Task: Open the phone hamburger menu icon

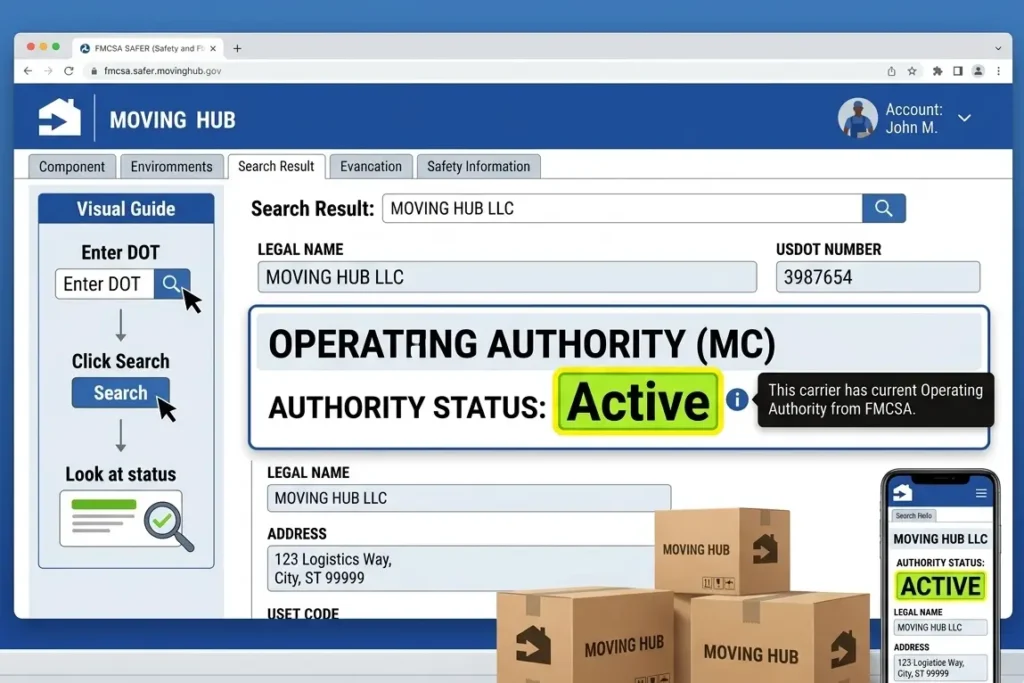Action: click(x=981, y=493)
